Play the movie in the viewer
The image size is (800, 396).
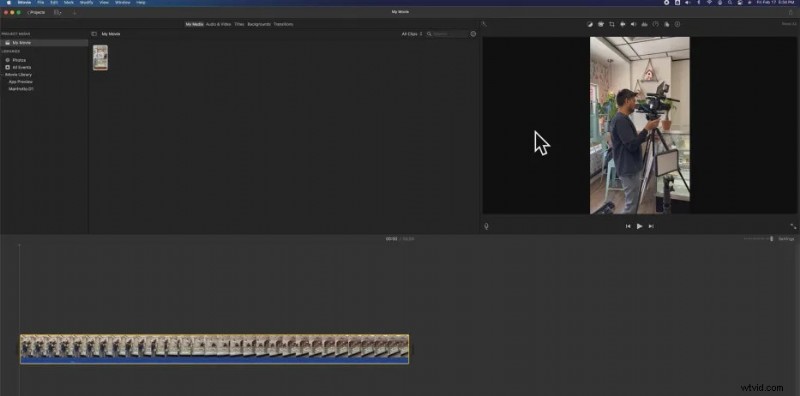point(639,226)
